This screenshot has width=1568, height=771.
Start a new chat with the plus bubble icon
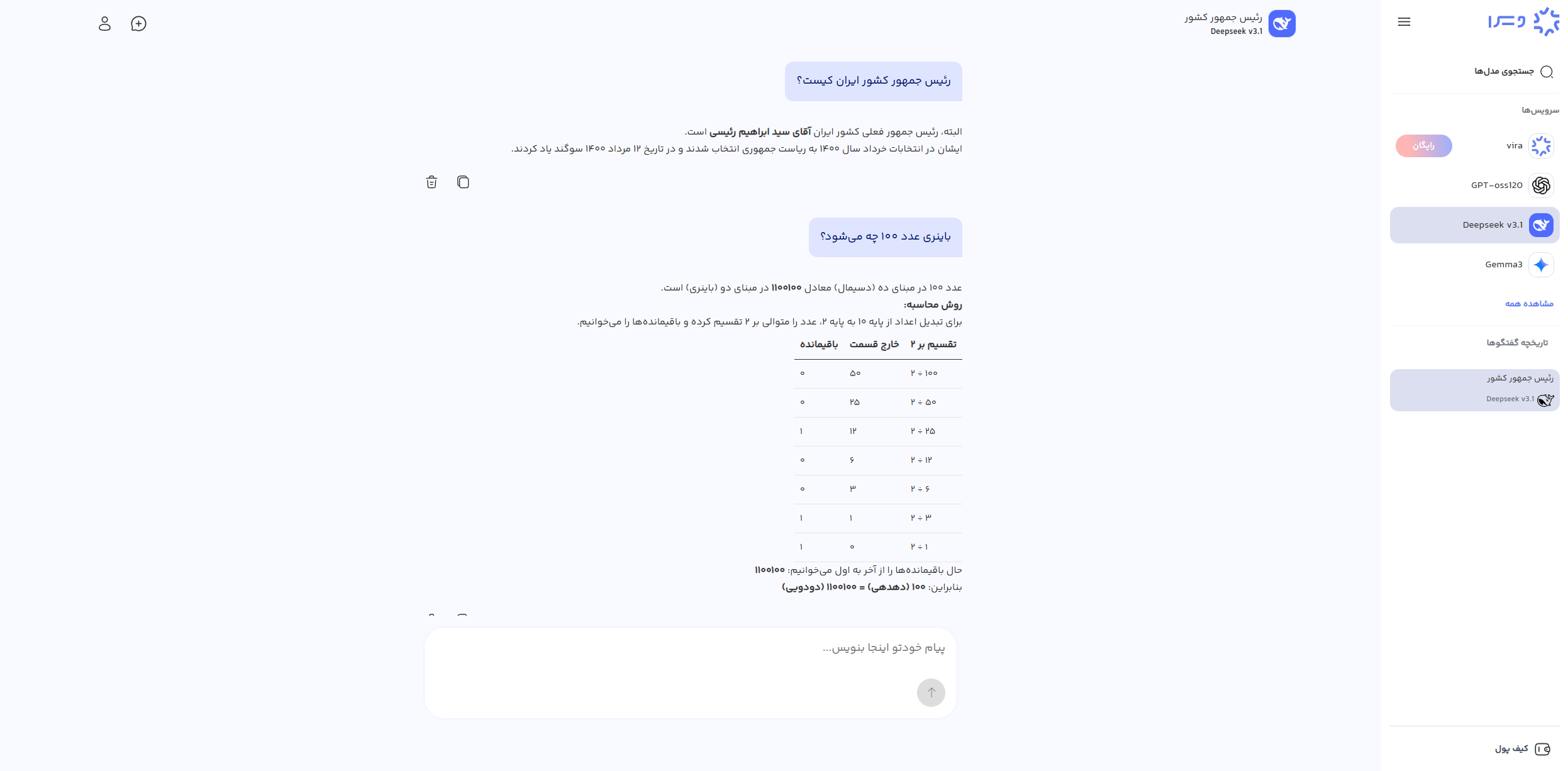coord(138,24)
